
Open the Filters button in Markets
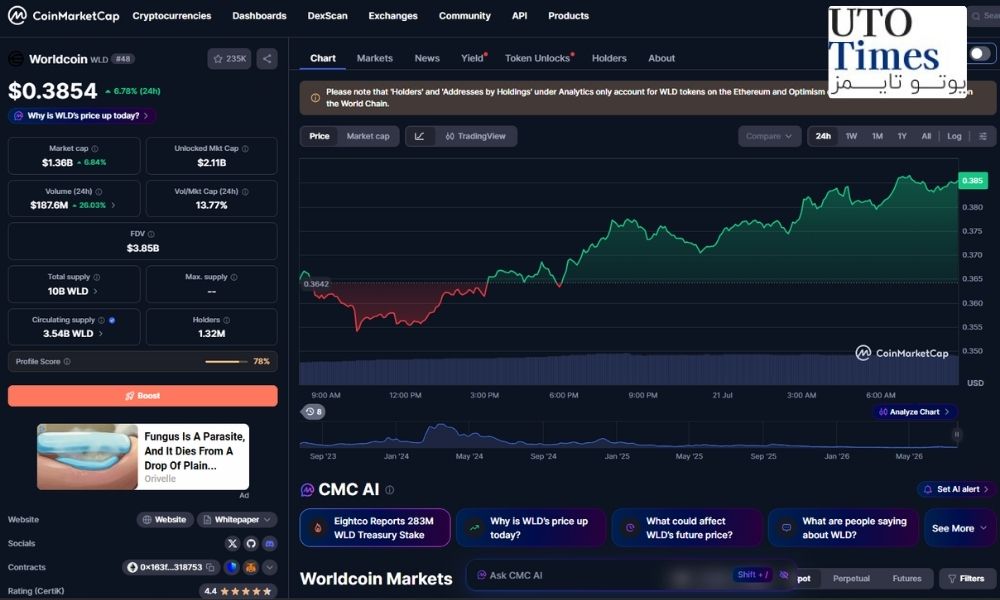966,578
